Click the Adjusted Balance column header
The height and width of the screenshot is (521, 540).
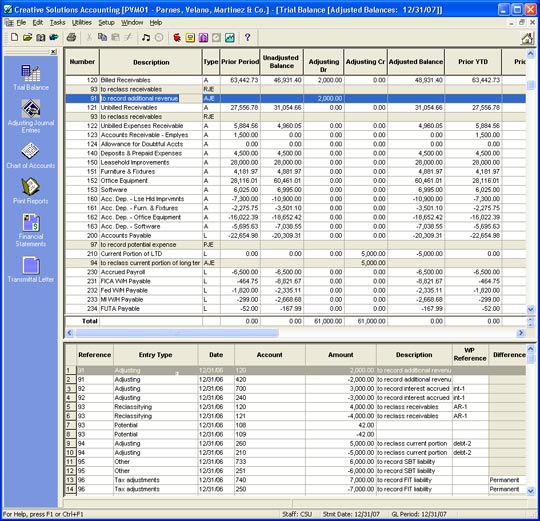(x=416, y=62)
